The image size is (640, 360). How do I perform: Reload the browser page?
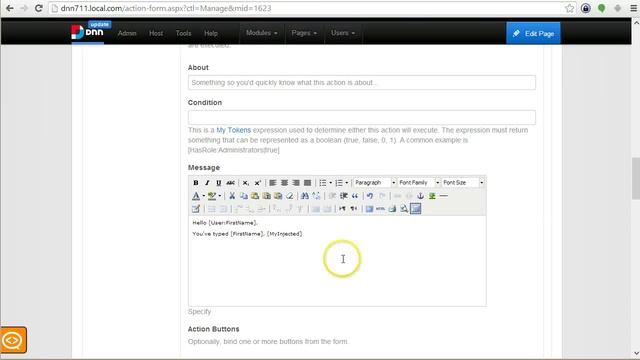pyautogui.click(x=38, y=8)
